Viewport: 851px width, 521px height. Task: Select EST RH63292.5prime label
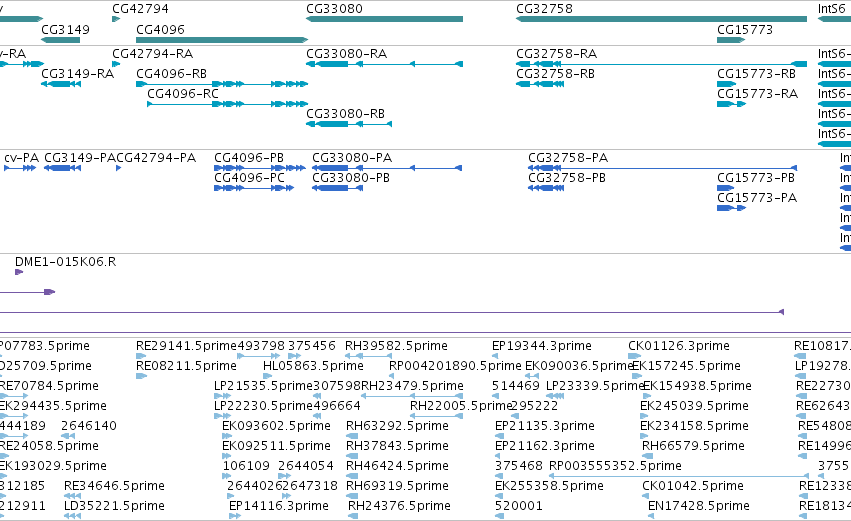coord(397,426)
